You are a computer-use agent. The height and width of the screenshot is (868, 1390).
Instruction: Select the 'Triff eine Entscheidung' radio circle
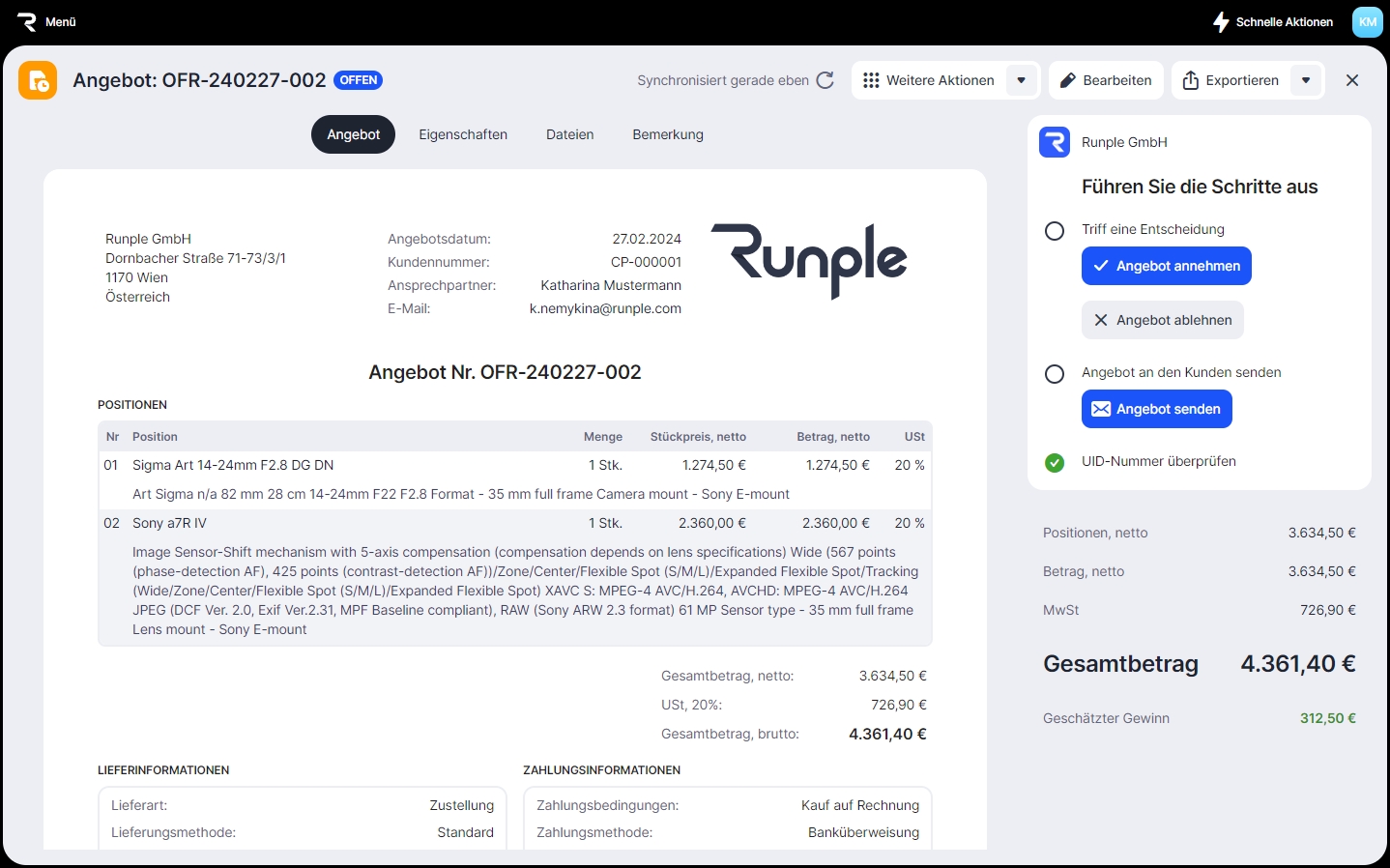(1055, 230)
